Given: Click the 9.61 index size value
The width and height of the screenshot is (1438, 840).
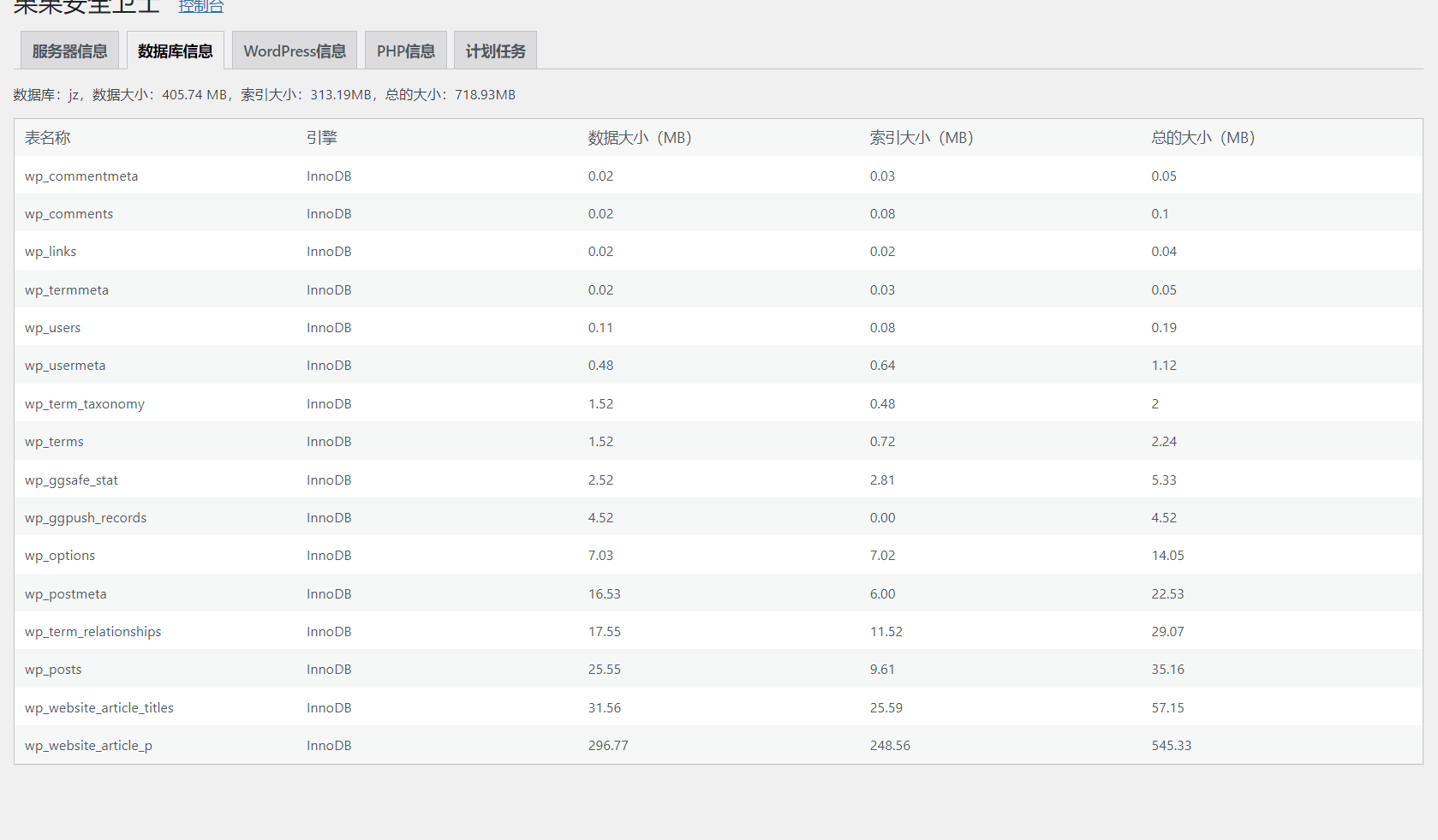Looking at the screenshot, I should [882, 670].
